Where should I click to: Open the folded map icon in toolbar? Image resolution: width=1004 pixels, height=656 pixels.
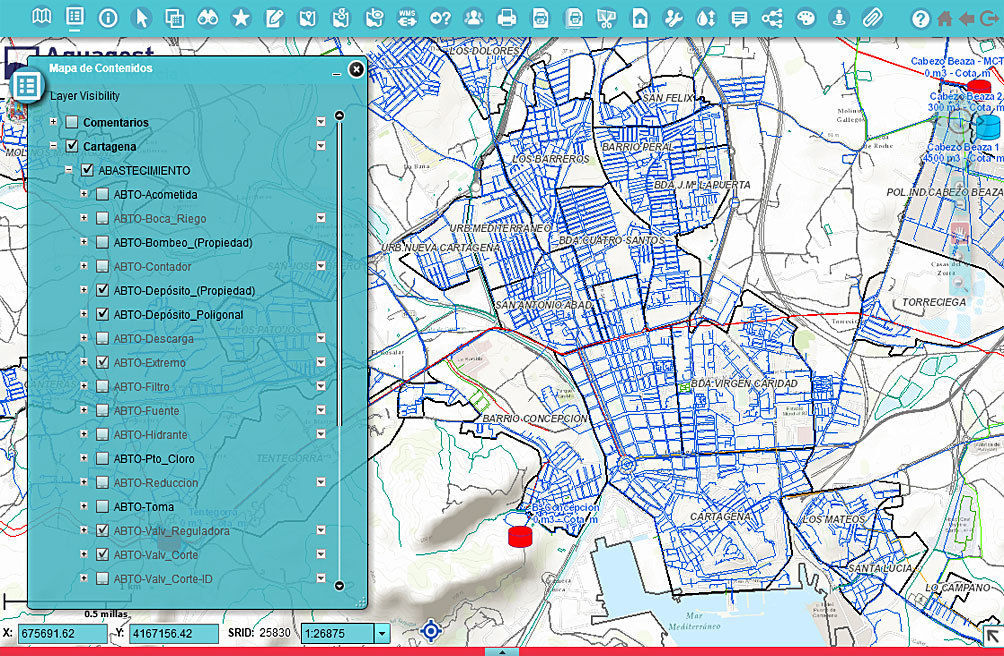tap(42, 17)
